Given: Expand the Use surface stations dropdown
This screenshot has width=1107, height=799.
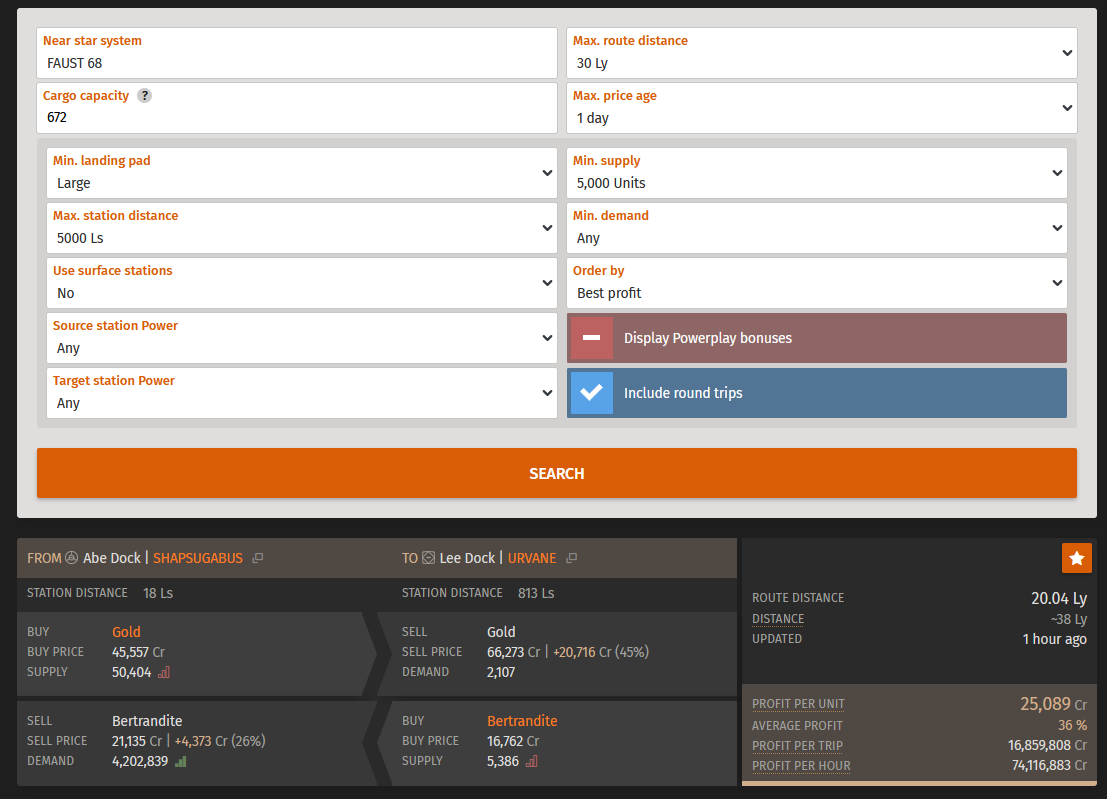Looking at the screenshot, I should (302, 283).
